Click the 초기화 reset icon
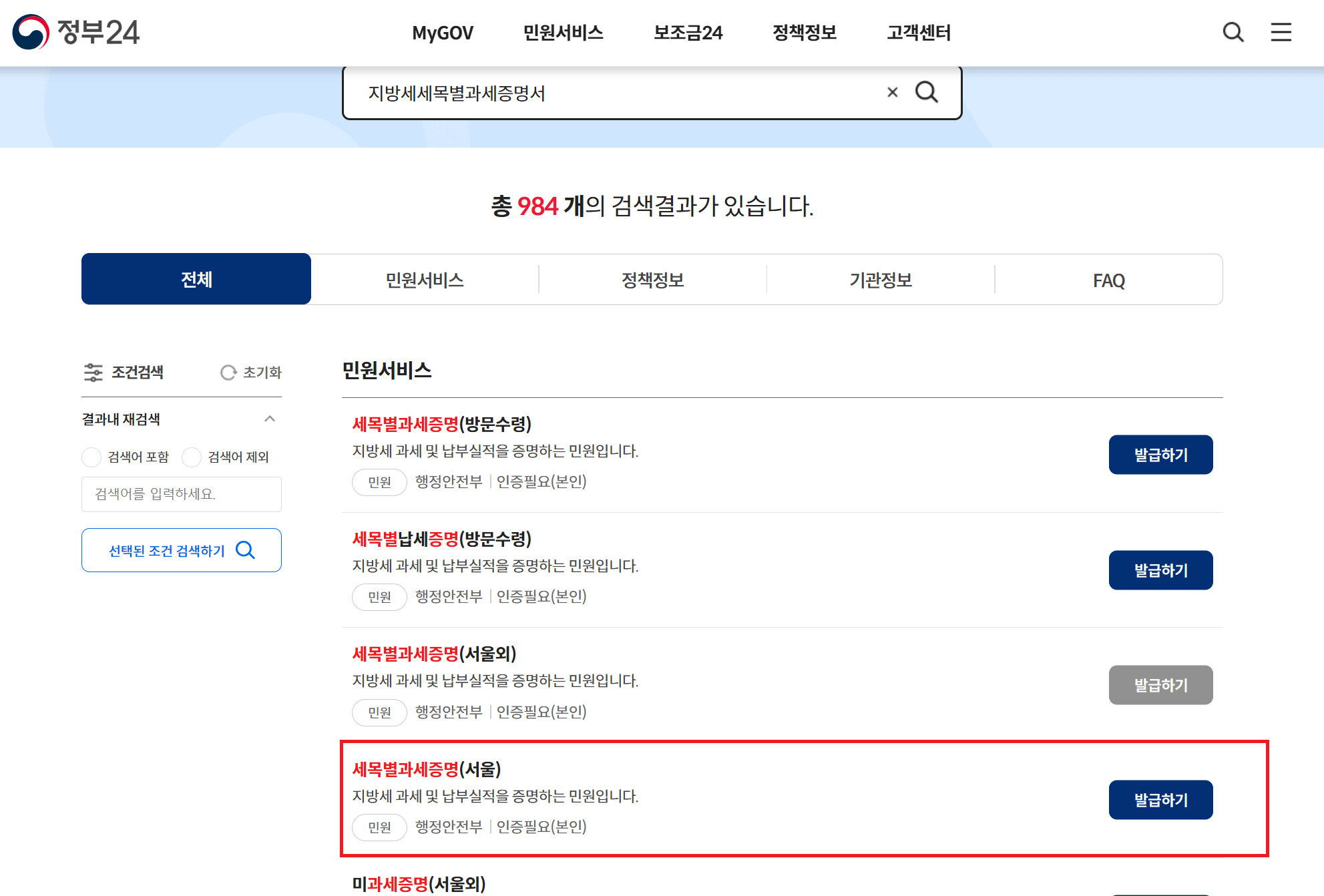Screen dimensions: 1324x896 pyautogui.click(x=228, y=372)
